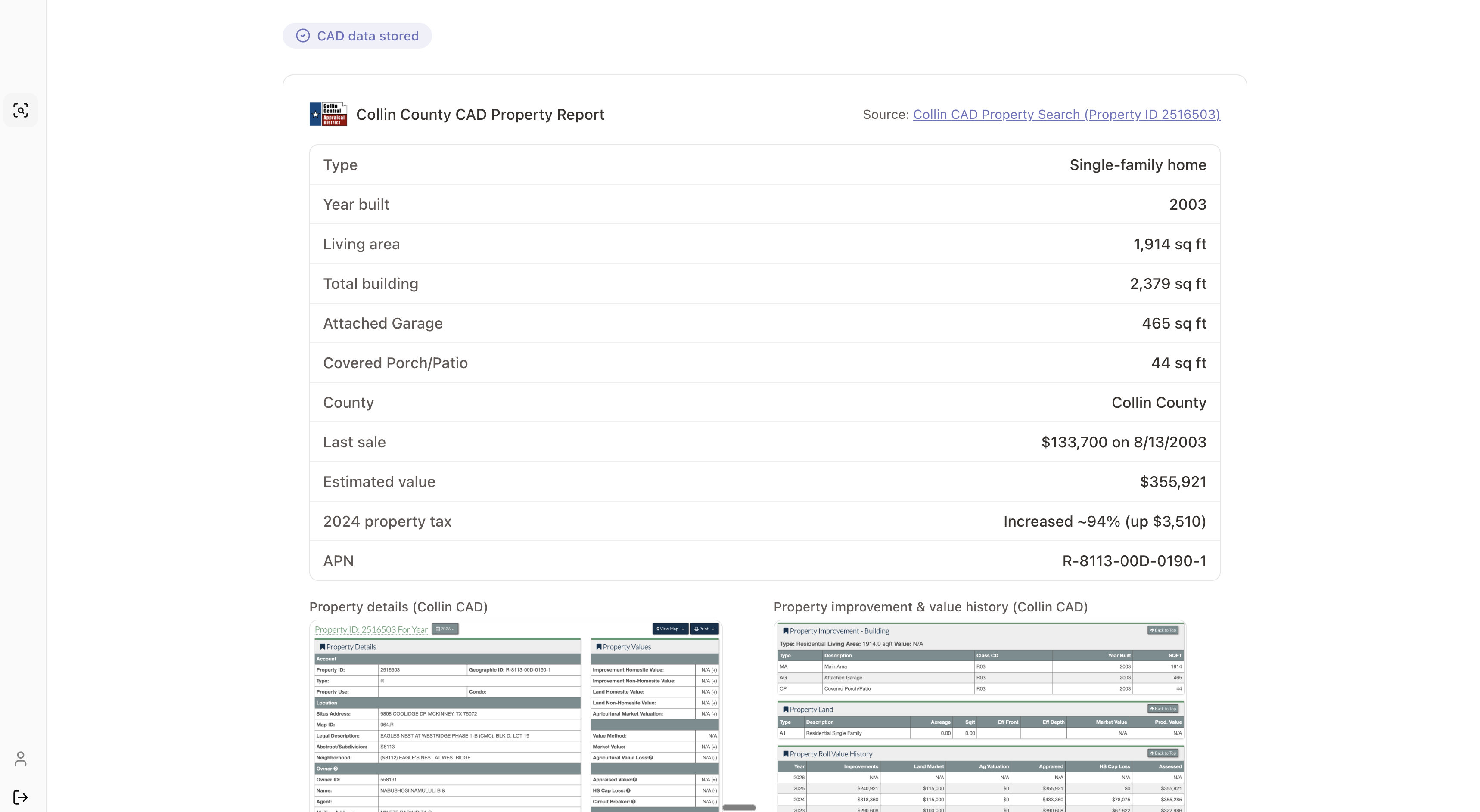Click the Circuit Breaker help icon

click(633, 801)
